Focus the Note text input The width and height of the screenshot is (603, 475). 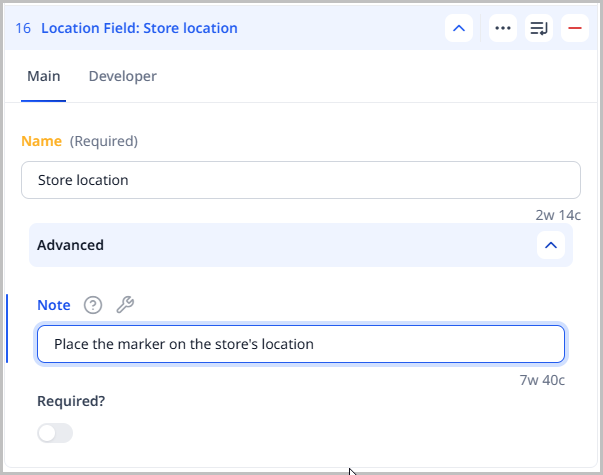click(301, 344)
